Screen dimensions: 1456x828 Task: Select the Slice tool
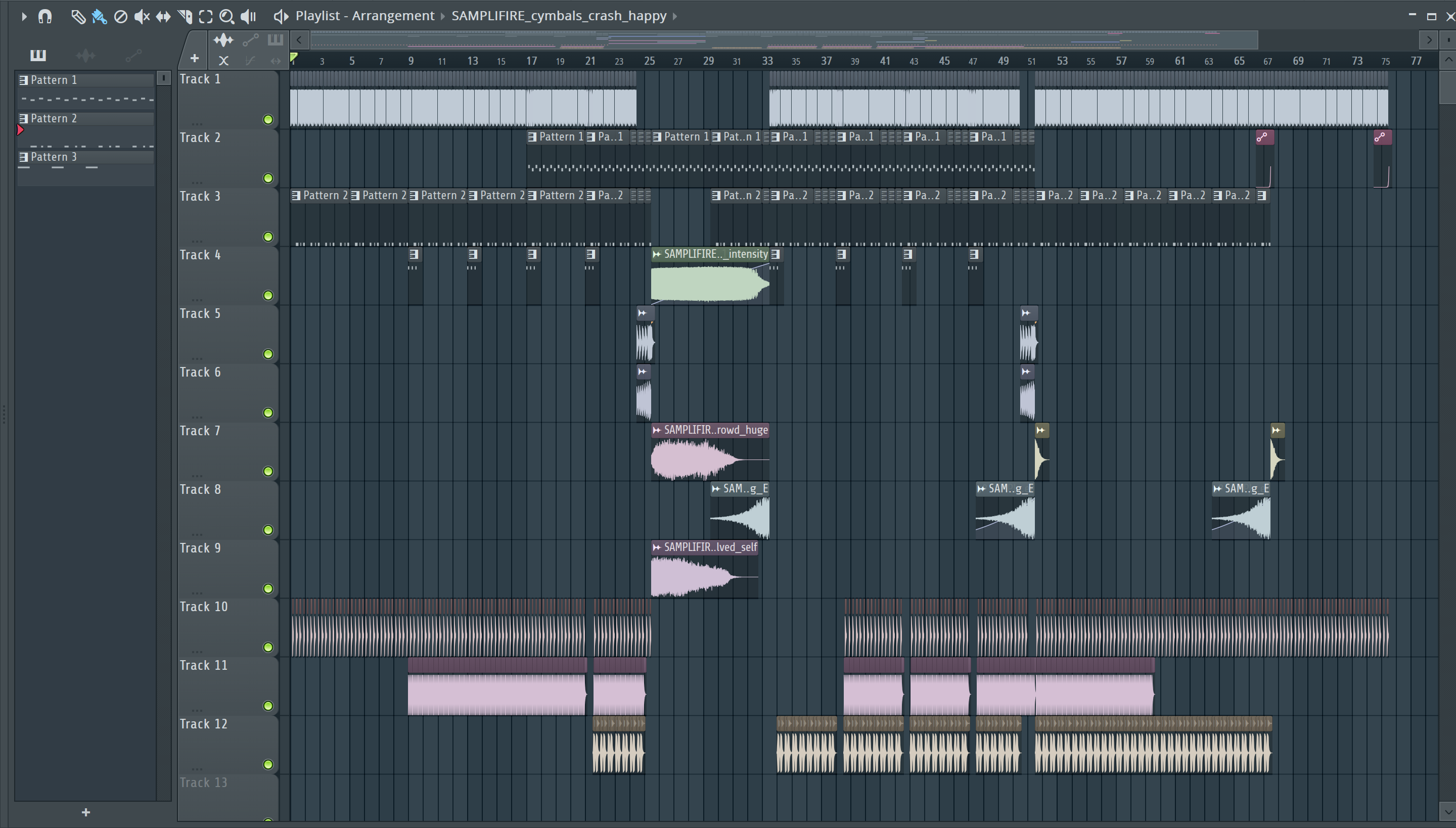coord(185,17)
